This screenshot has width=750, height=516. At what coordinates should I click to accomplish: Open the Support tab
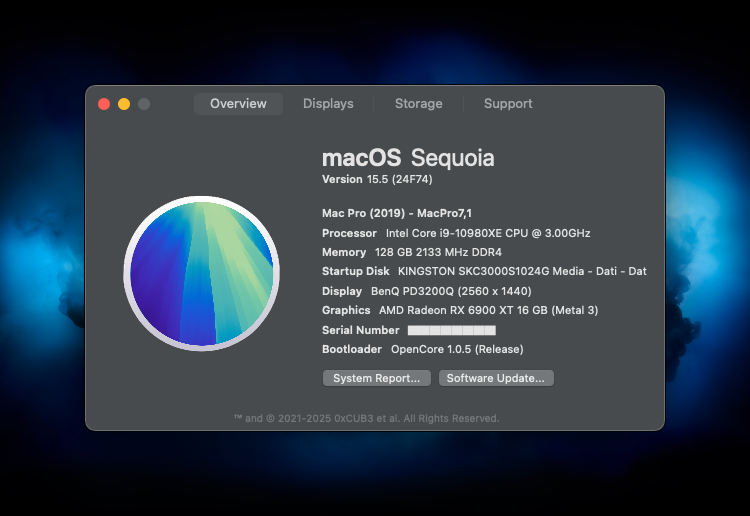click(x=508, y=104)
